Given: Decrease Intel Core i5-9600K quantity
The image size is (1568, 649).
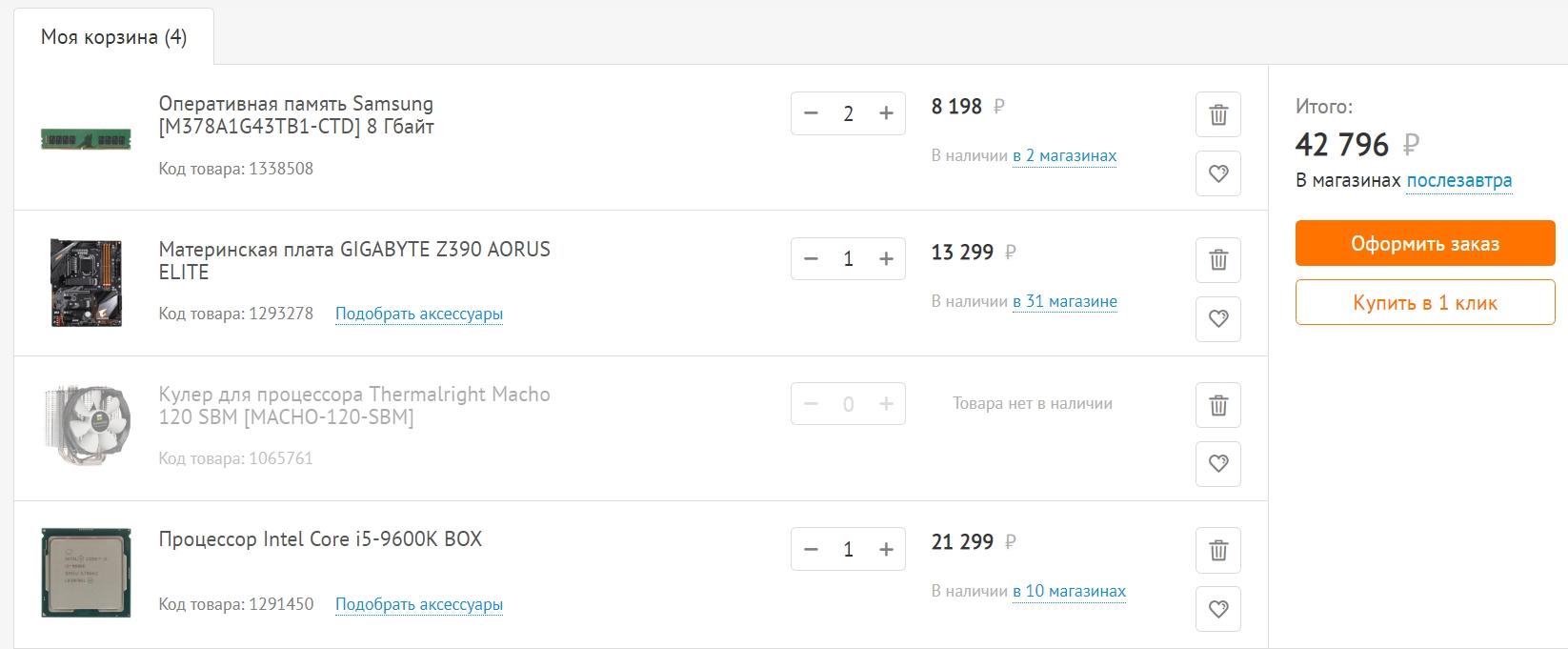Looking at the screenshot, I should click(811, 550).
